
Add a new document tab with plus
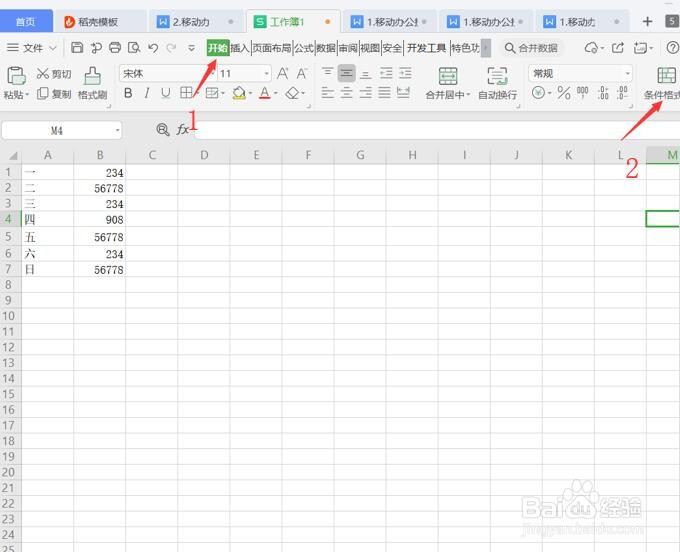(x=647, y=21)
